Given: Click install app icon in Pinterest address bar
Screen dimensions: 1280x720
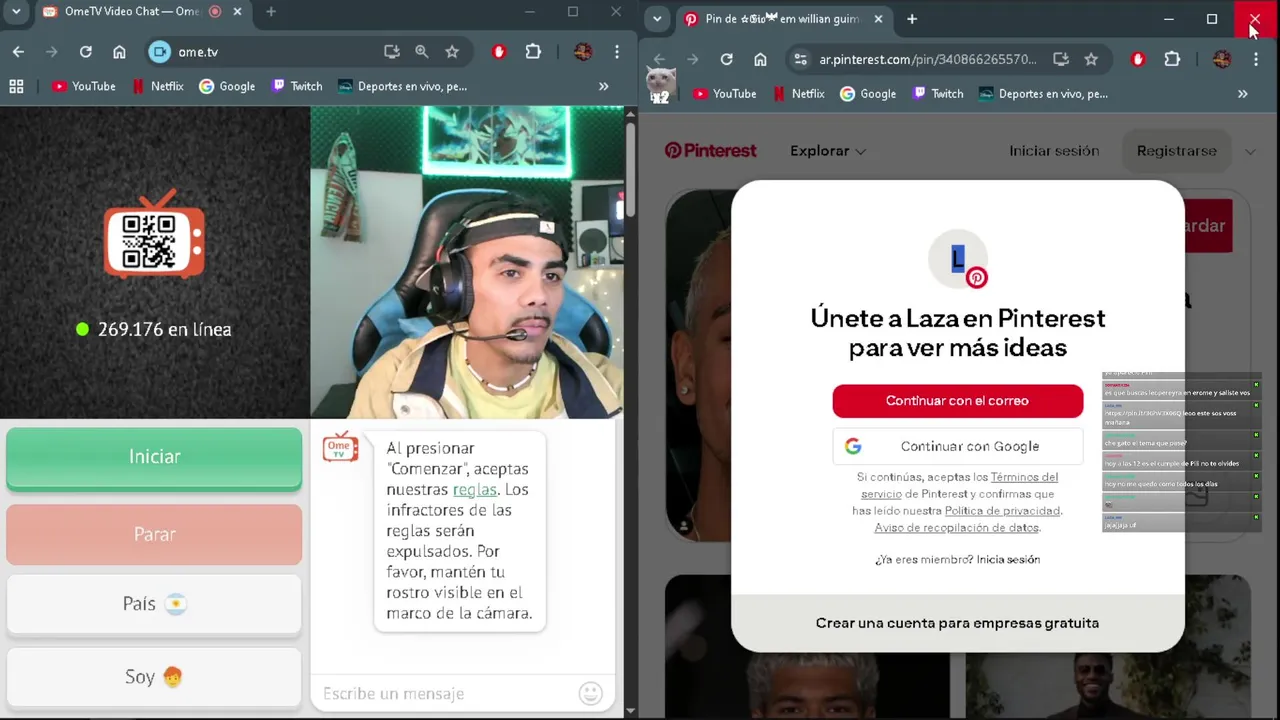Looking at the screenshot, I should pyautogui.click(x=1061, y=60).
